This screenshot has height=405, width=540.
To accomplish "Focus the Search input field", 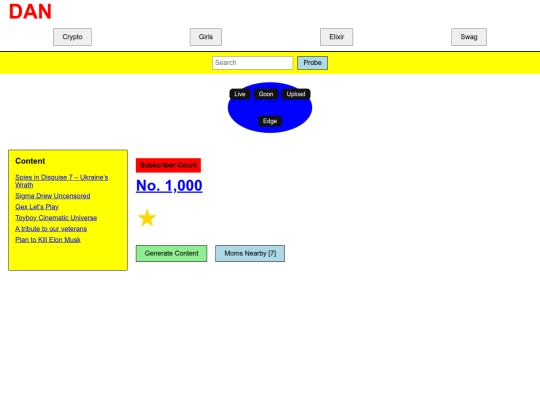I will pyautogui.click(x=252, y=63).
